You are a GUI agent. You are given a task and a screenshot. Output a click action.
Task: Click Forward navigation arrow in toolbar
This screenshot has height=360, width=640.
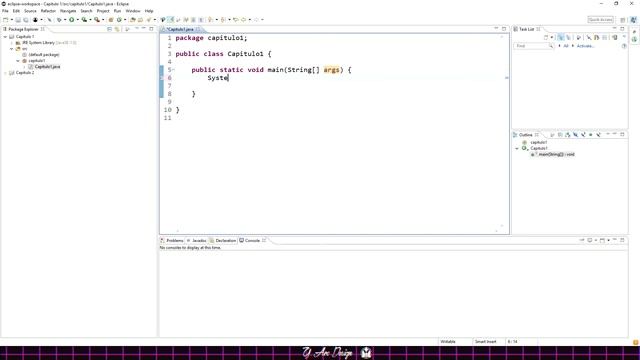point(256,20)
